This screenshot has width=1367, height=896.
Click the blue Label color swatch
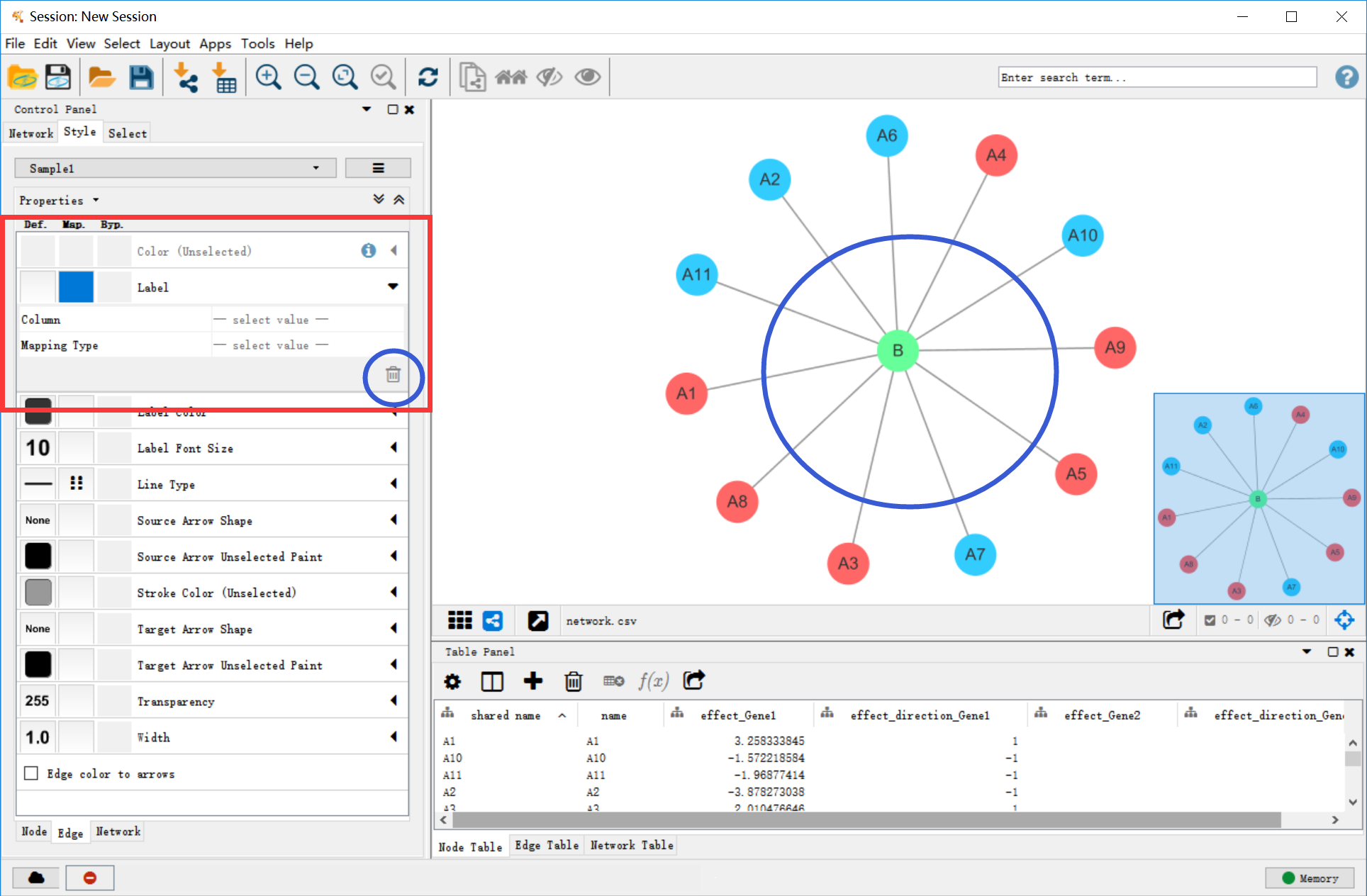(76, 288)
